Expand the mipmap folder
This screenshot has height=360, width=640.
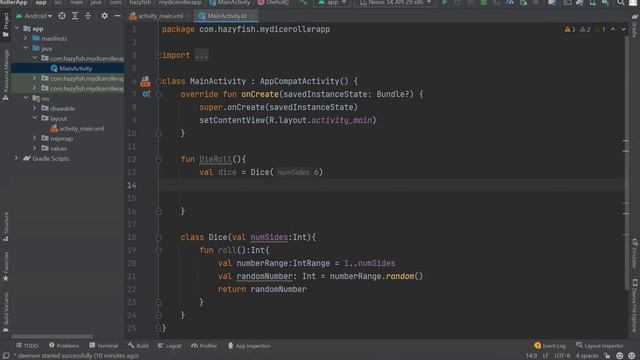tap(35, 138)
